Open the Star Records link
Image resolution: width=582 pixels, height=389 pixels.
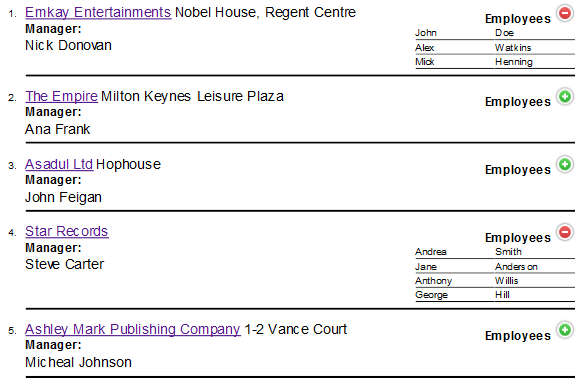(66, 231)
